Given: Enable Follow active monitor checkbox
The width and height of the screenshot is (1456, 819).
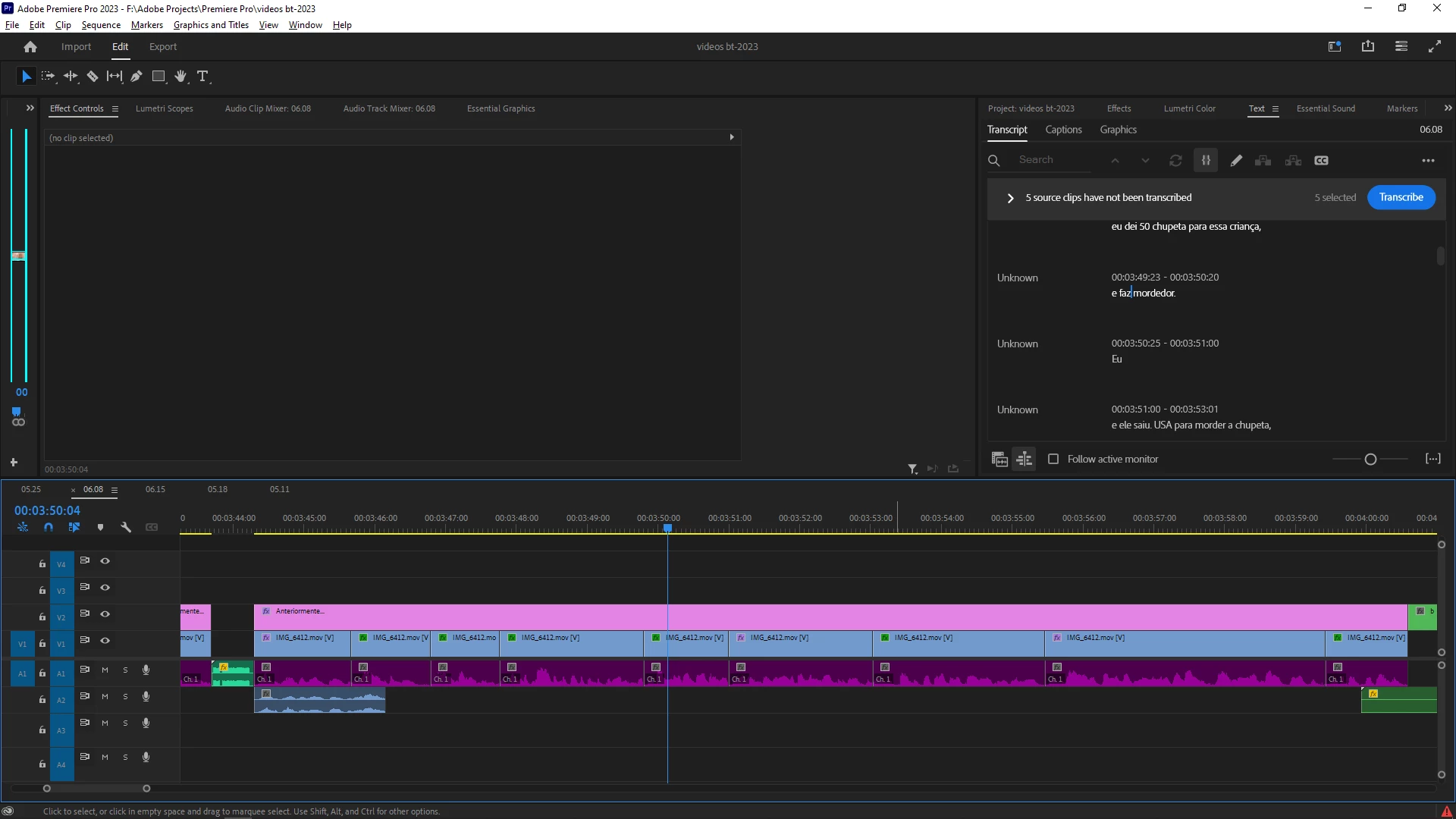Looking at the screenshot, I should (x=1053, y=460).
